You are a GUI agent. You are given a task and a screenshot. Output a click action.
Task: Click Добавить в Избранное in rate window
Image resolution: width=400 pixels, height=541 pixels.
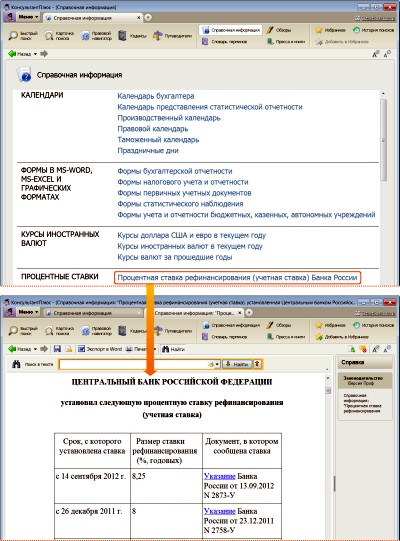[x=342, y=337]
